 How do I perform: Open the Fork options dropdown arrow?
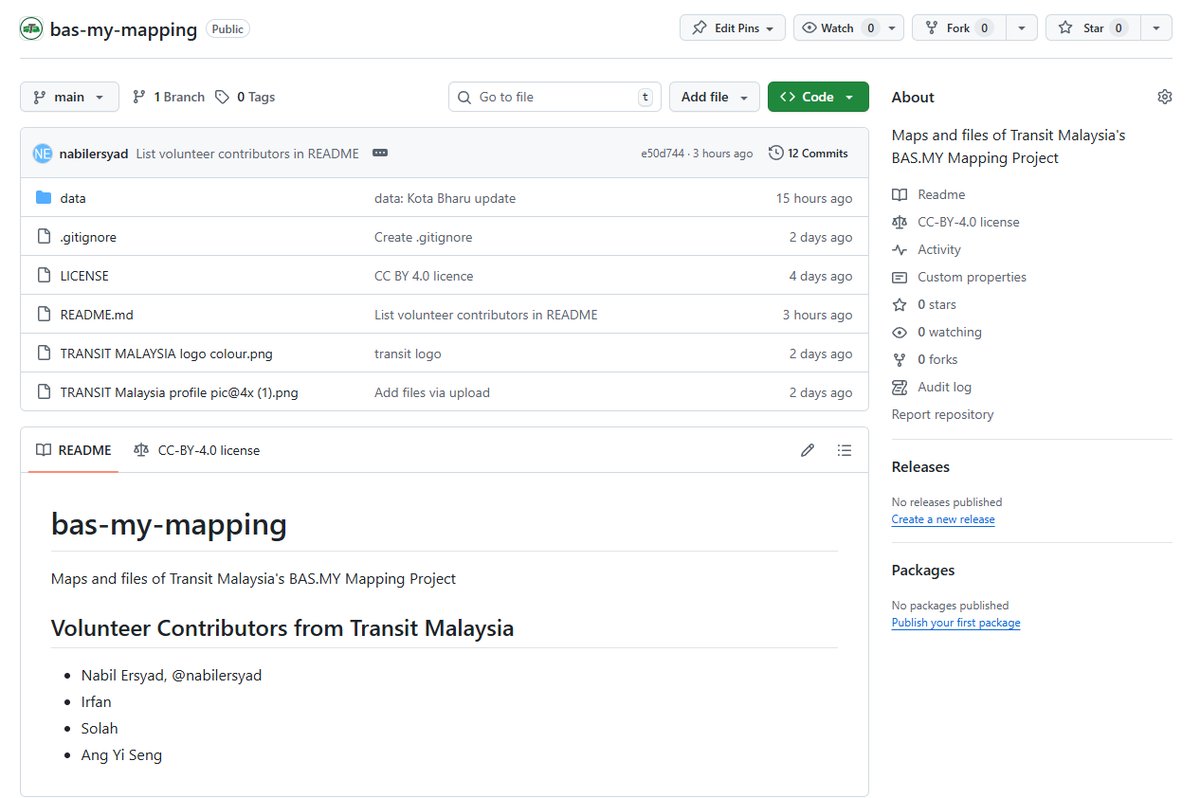pyautogui.click(x=1021, y=28)
